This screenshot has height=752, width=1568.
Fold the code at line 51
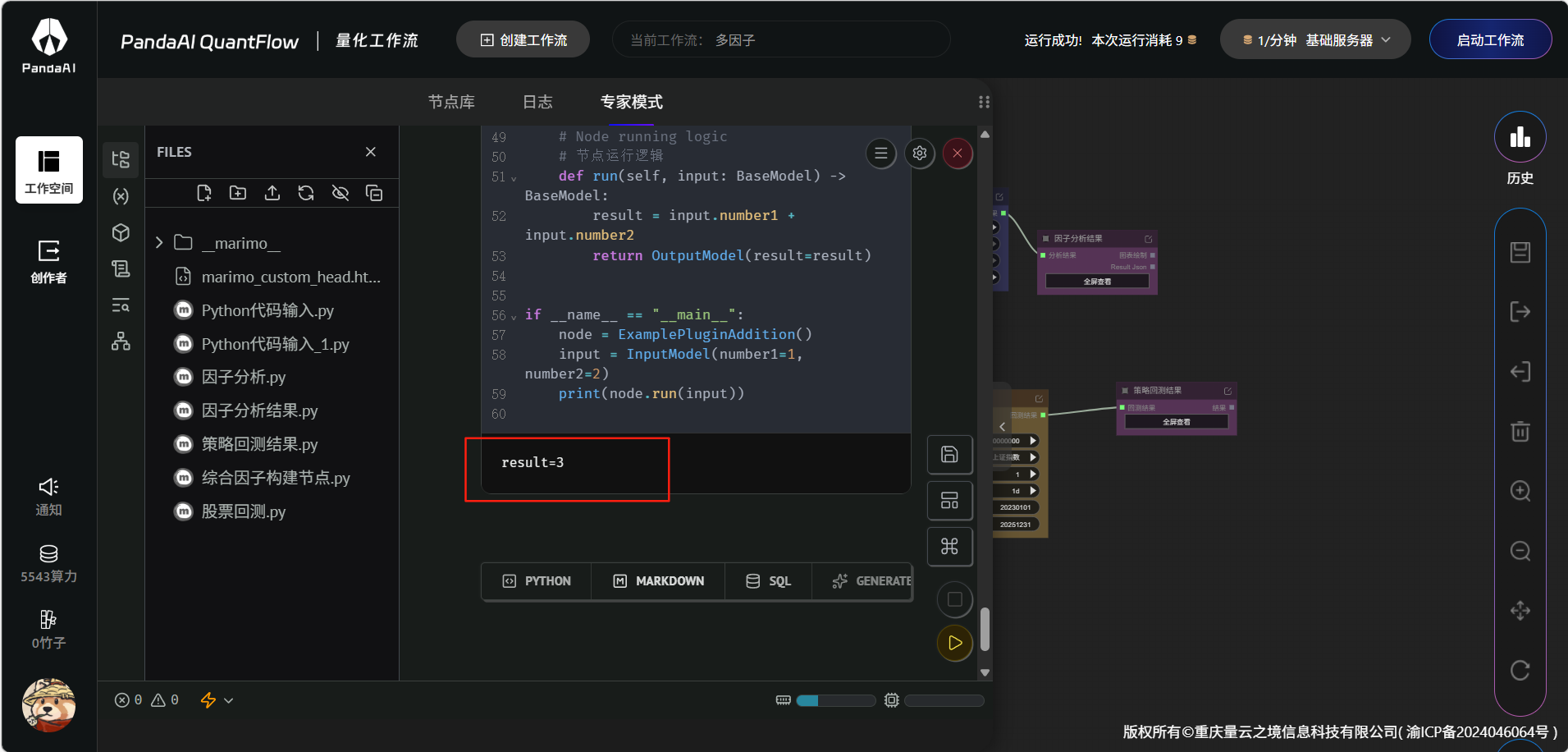pos(514,177)
